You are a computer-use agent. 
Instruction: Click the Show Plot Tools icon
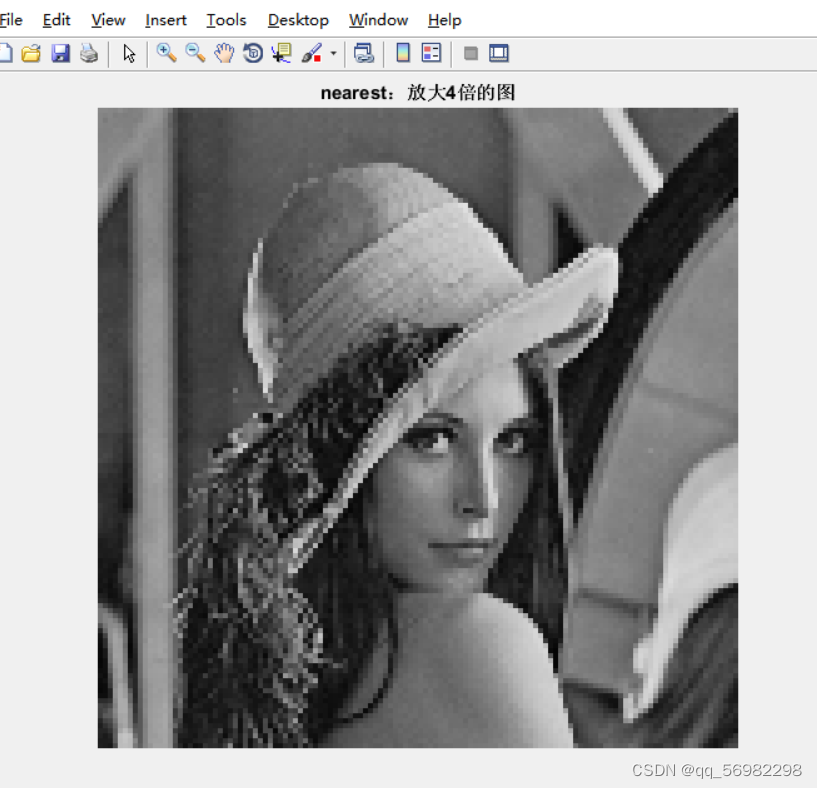(x=499, y=53)
